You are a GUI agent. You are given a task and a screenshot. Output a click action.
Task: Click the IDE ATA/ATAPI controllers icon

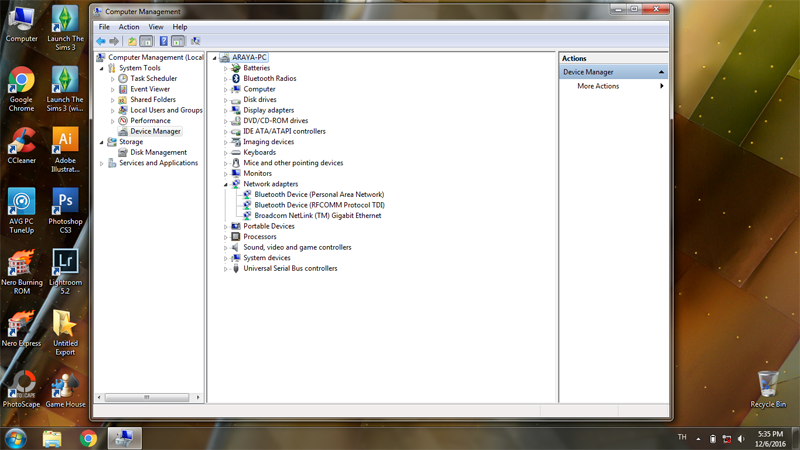pyautogui.click(x=236, y=132)
